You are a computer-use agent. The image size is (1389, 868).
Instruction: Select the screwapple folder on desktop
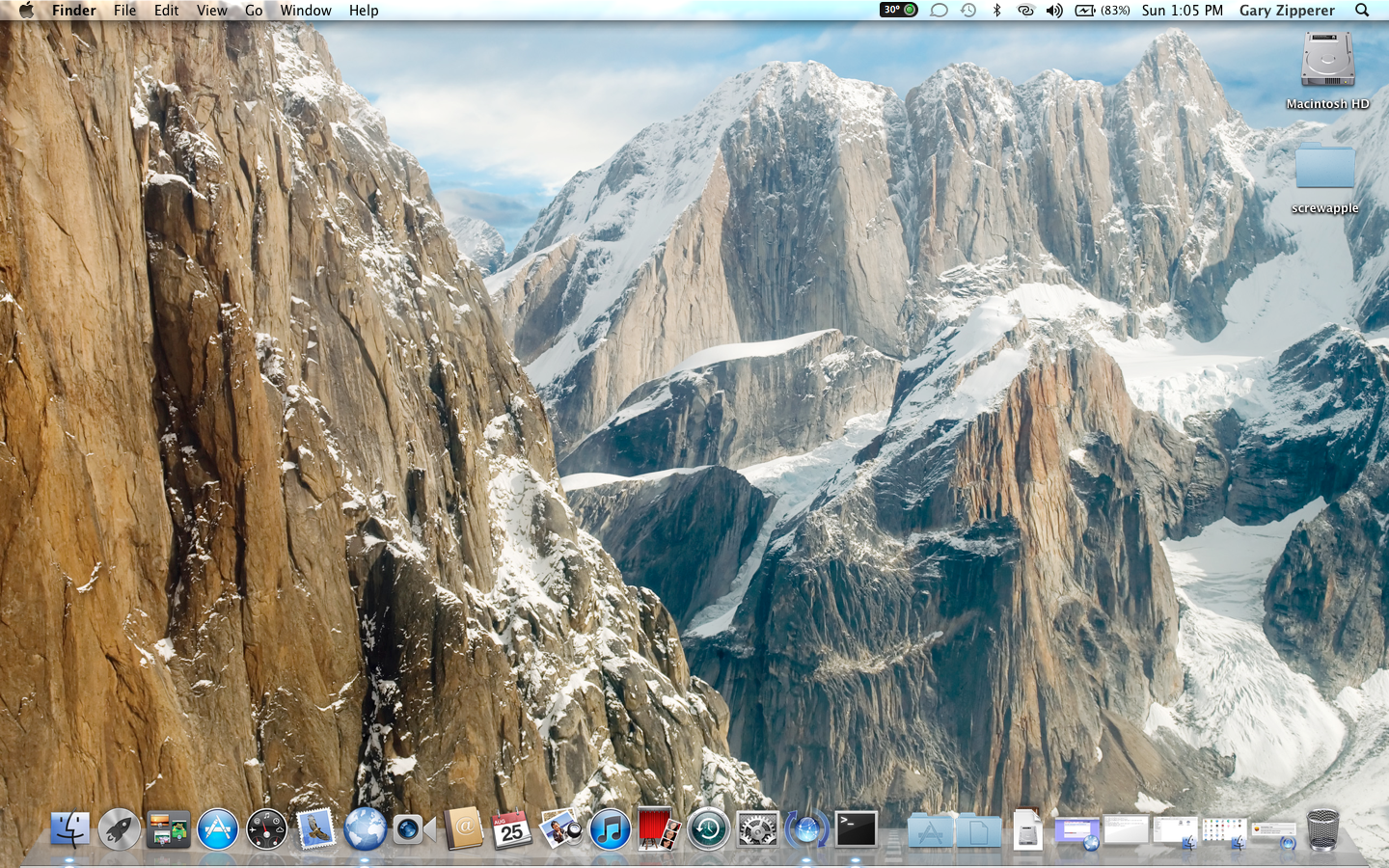pyautogui.click(x=1324, y=168)
